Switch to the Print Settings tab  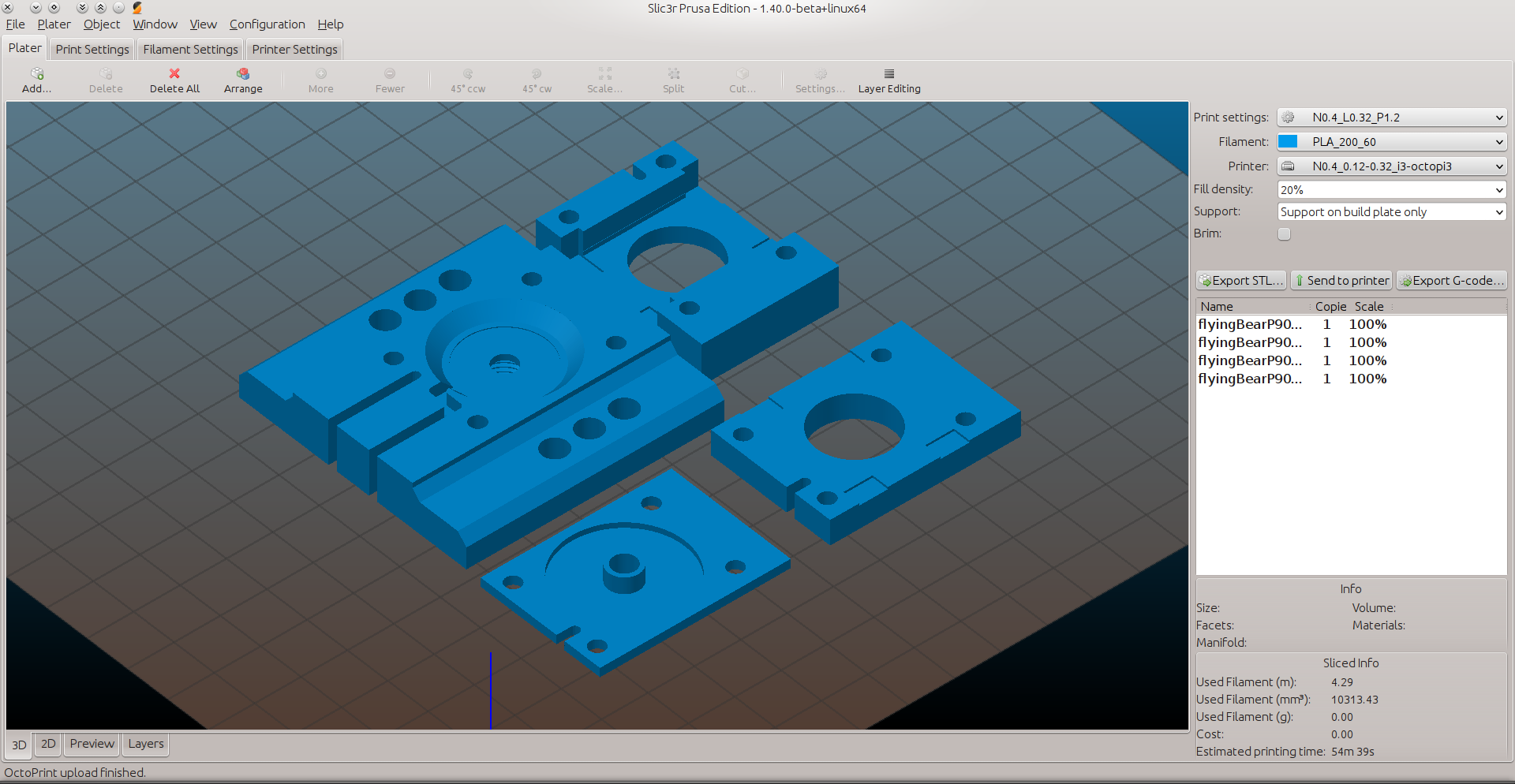[x=92, y=50]
